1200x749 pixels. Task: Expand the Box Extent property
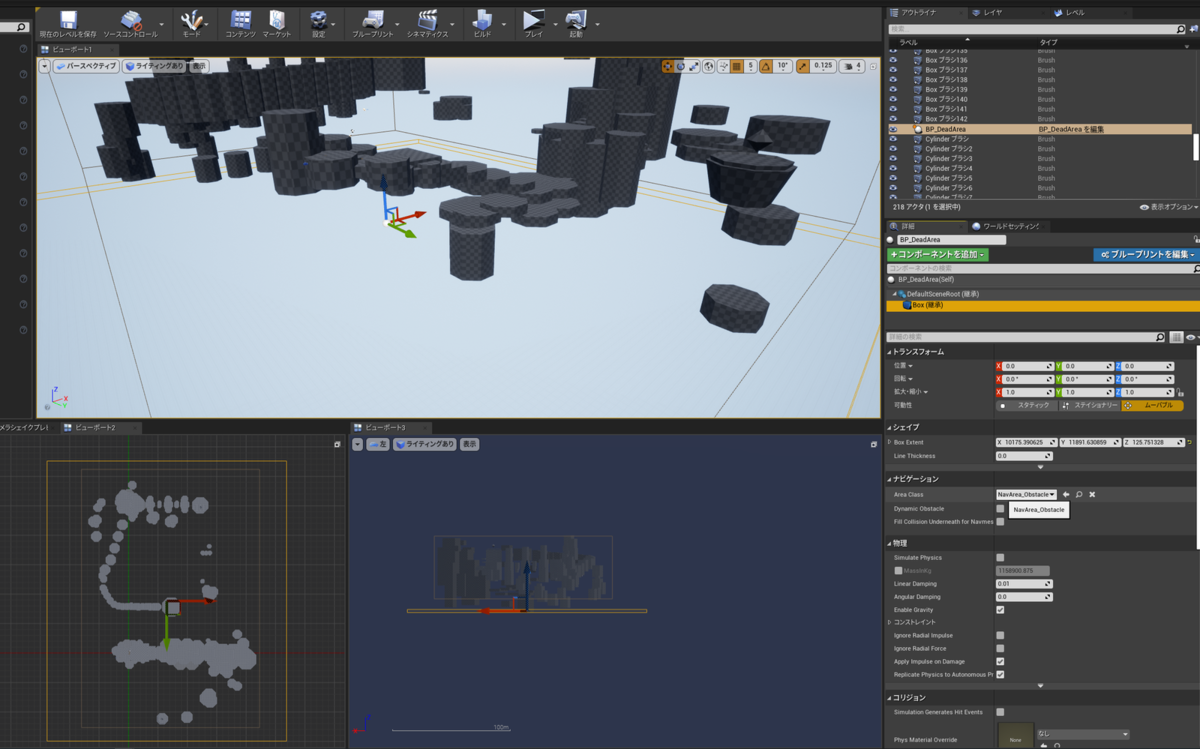(x=889, y=442)
